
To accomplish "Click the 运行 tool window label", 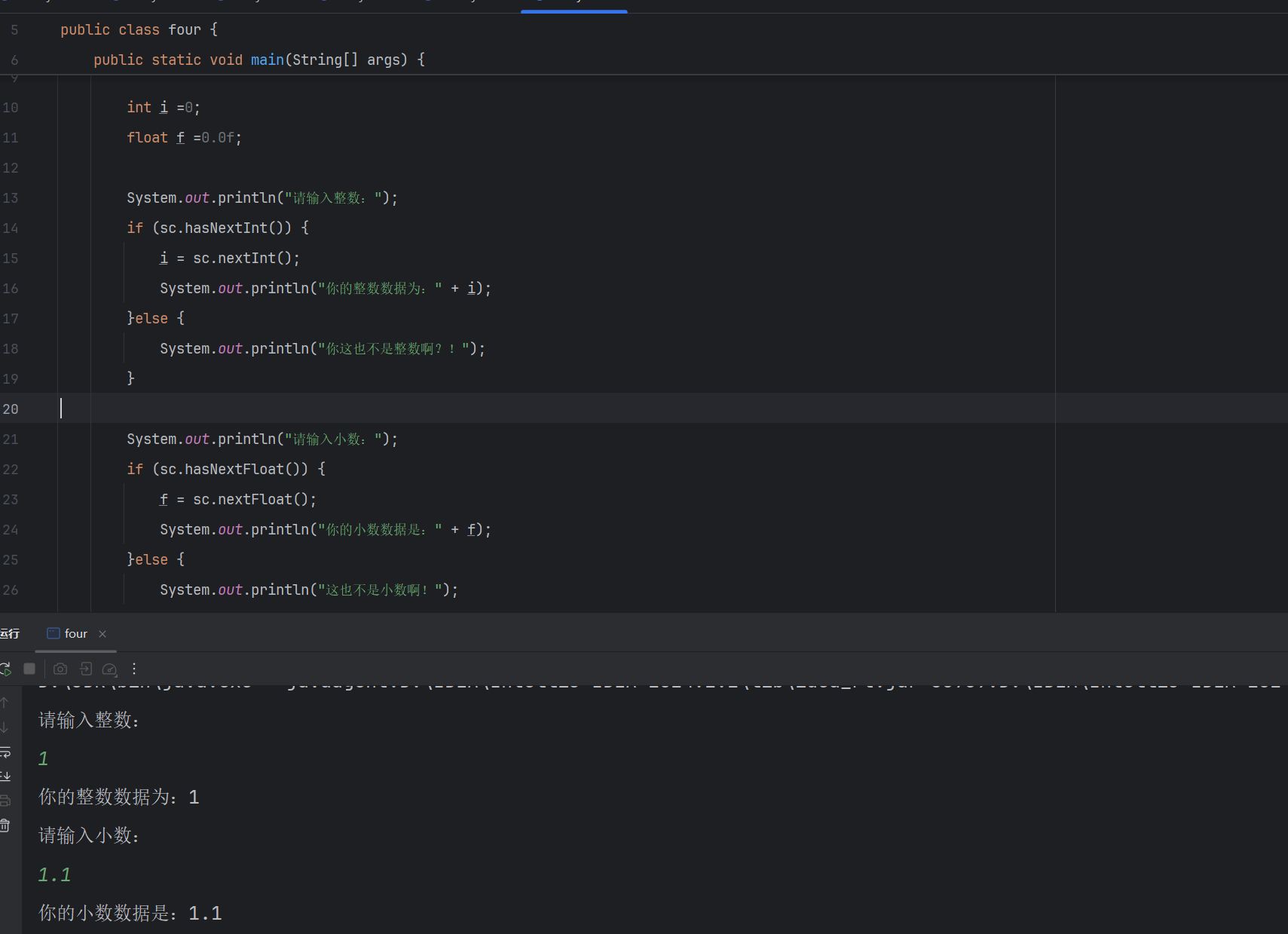I will 10,634.
